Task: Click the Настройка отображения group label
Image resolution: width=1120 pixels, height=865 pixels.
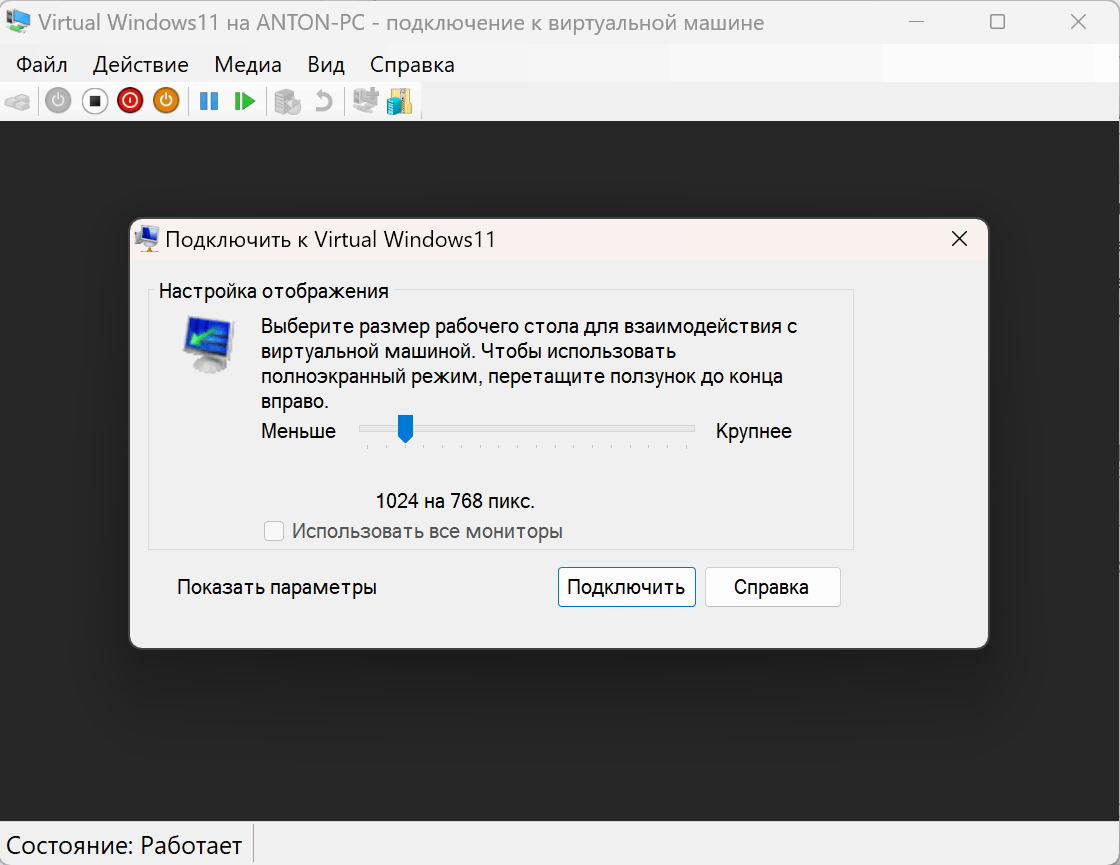Action: (274, 291)
